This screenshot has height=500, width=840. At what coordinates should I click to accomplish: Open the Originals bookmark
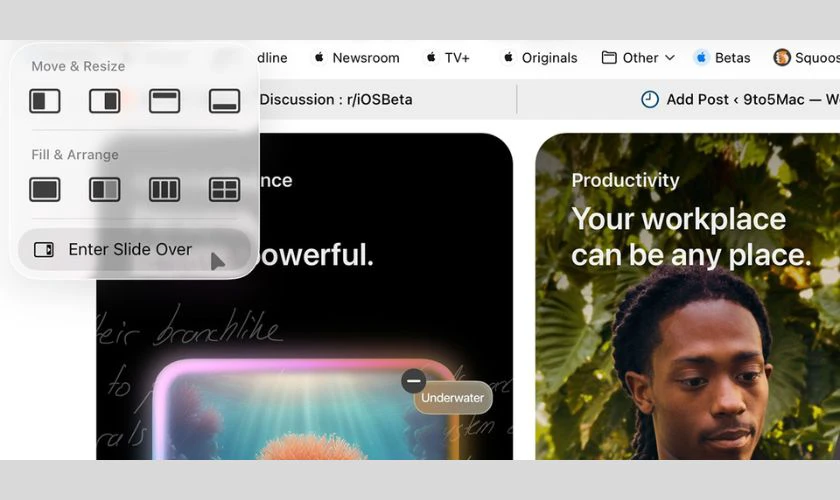539,58
